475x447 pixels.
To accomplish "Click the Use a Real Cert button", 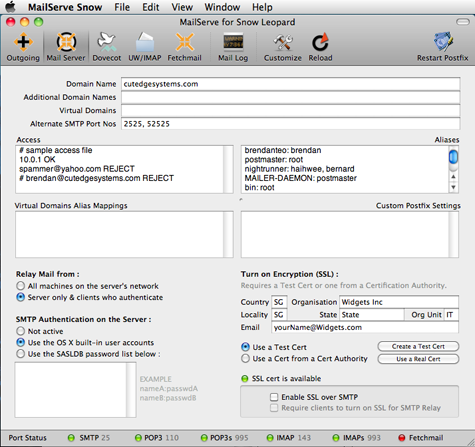I will click(418, 359).
